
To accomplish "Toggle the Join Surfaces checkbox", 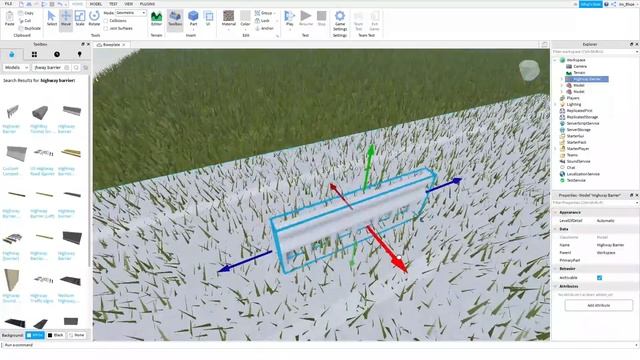I will 106,28.
